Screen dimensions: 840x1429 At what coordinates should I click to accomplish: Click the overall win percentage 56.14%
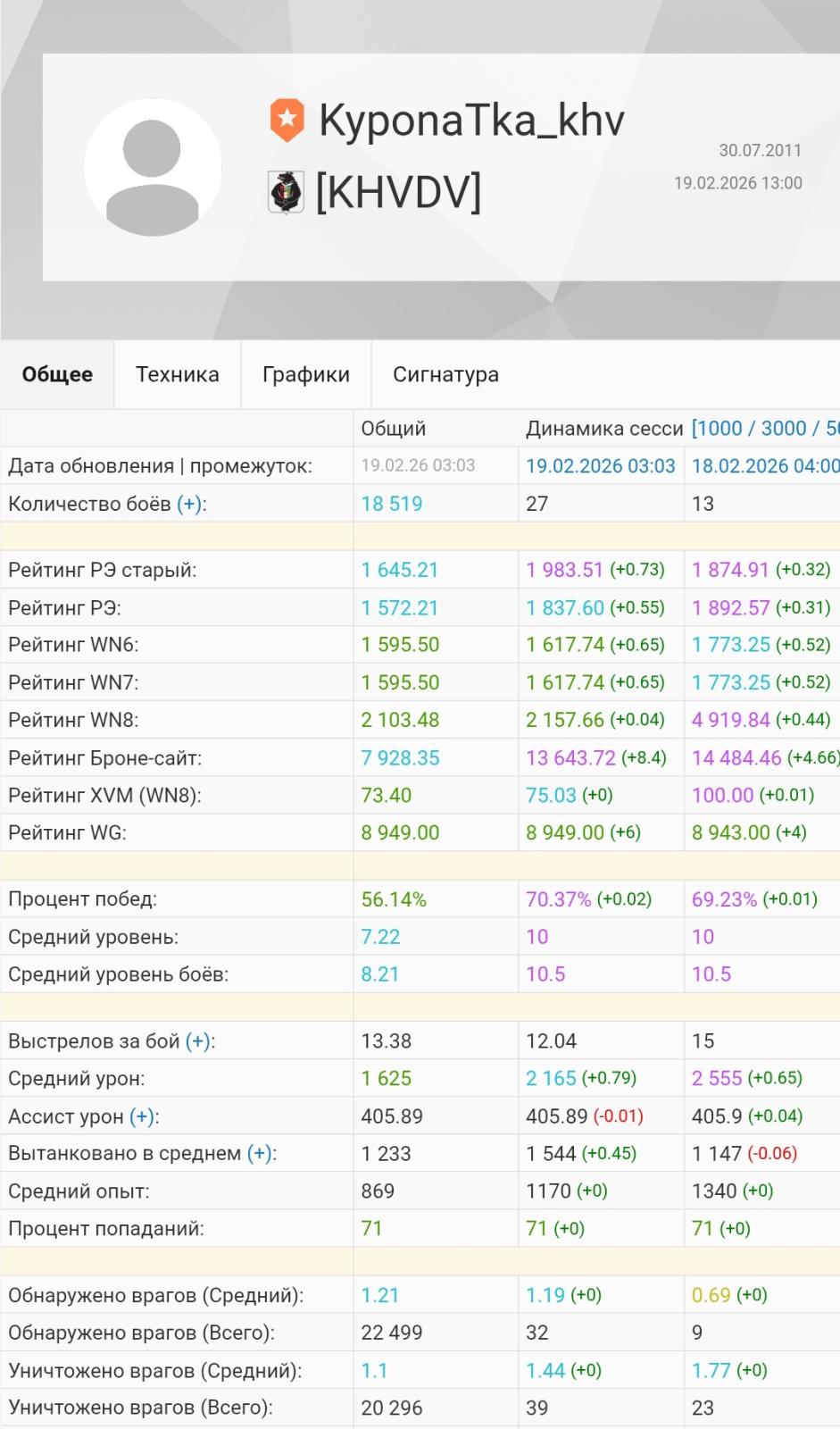393,900
